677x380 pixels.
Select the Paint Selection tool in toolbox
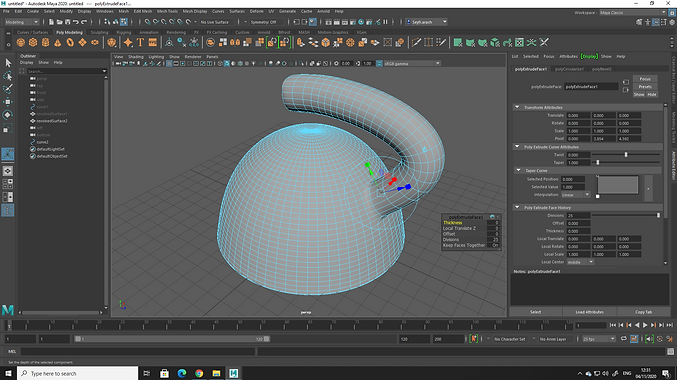click(x=8, y=89)
